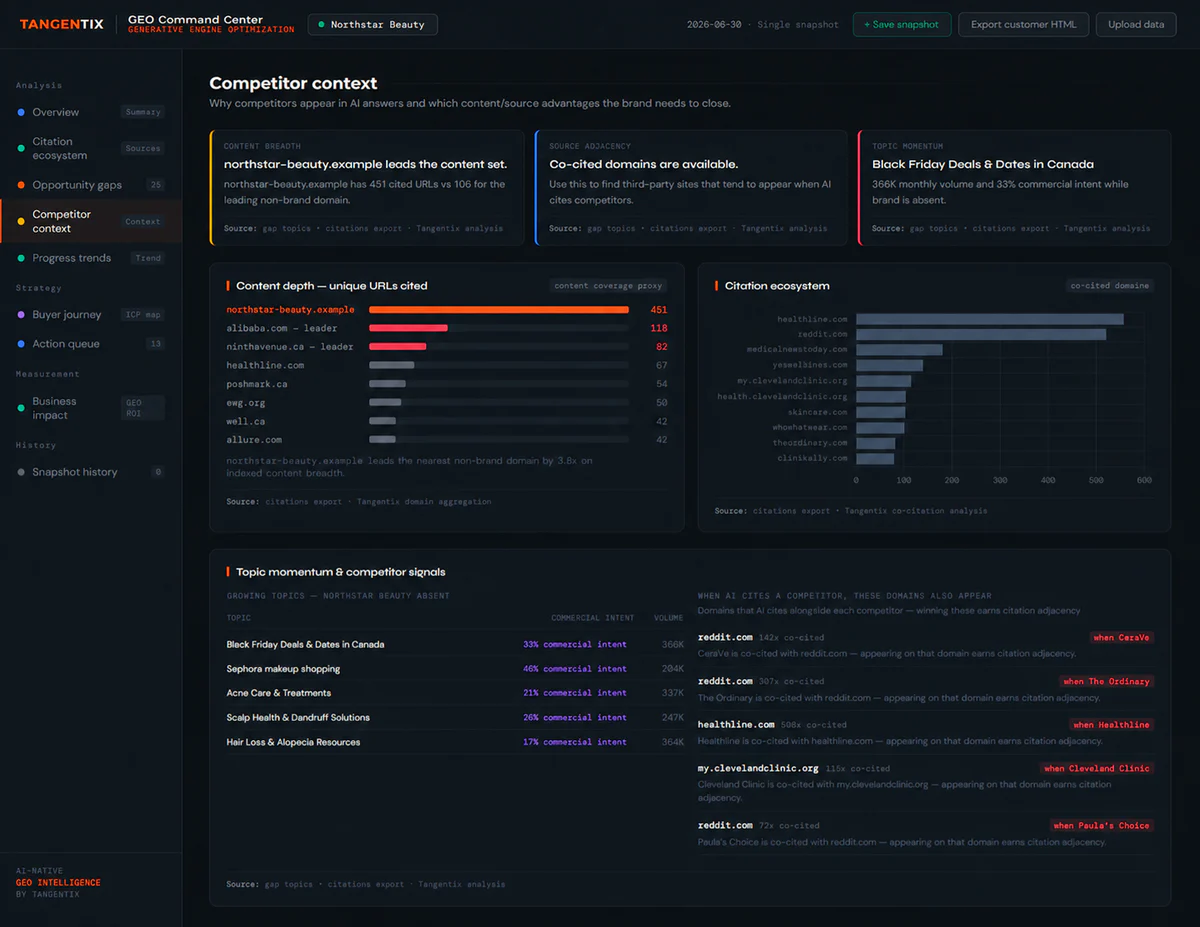The width and height of the screenshot is (1200, 927).
Task: Open Business impact page
Action: click(x=91, y=408)
